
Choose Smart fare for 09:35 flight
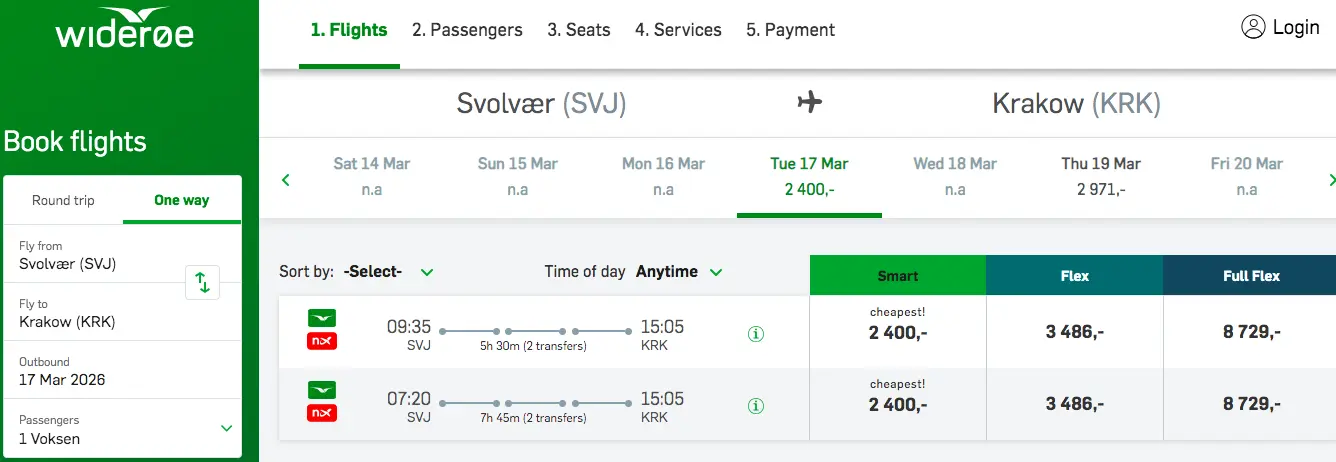897,332
